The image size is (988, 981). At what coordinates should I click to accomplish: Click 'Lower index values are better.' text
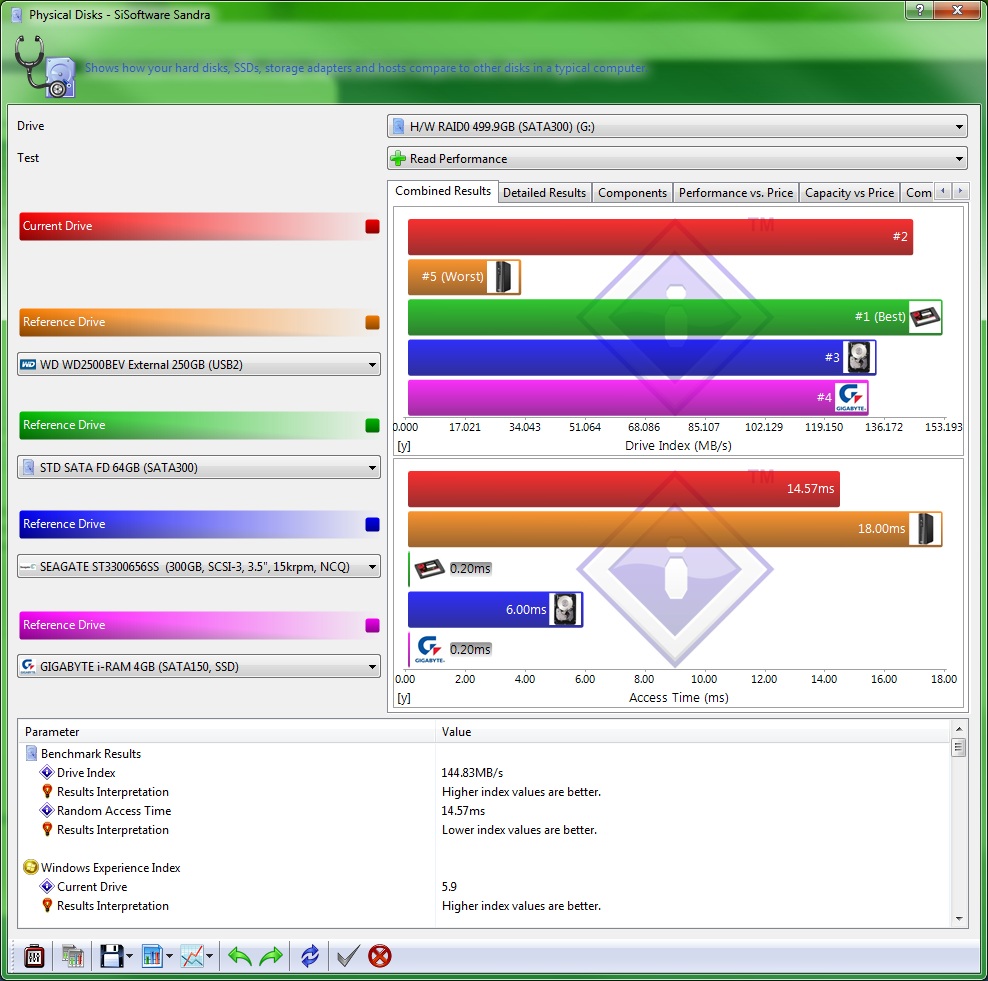click(x=519, y=830)
